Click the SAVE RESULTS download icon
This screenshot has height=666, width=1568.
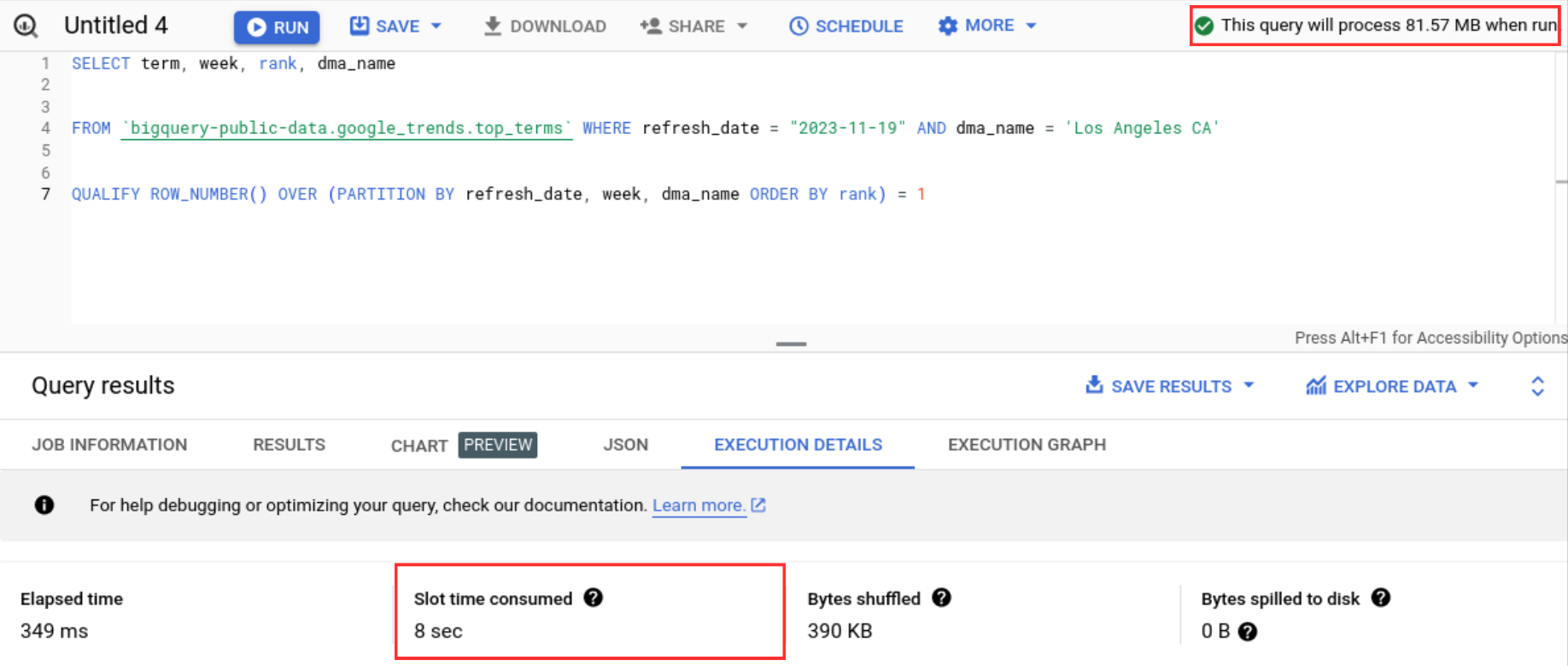1094,385
